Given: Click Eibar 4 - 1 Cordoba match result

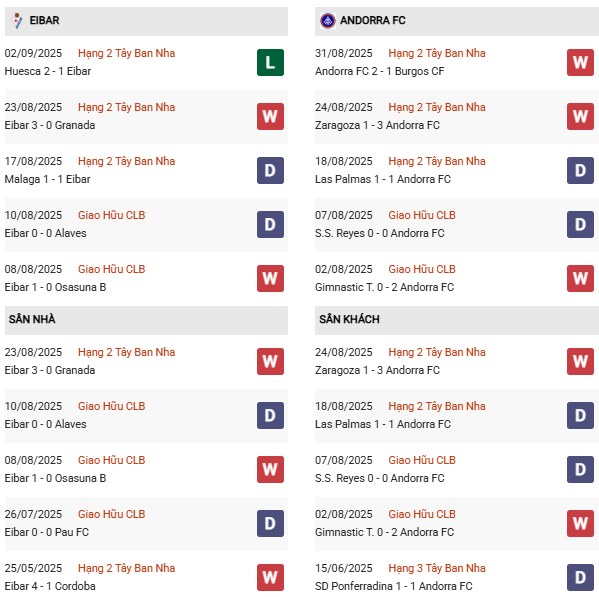Looking at the screenshot, I should pos(50,586).
